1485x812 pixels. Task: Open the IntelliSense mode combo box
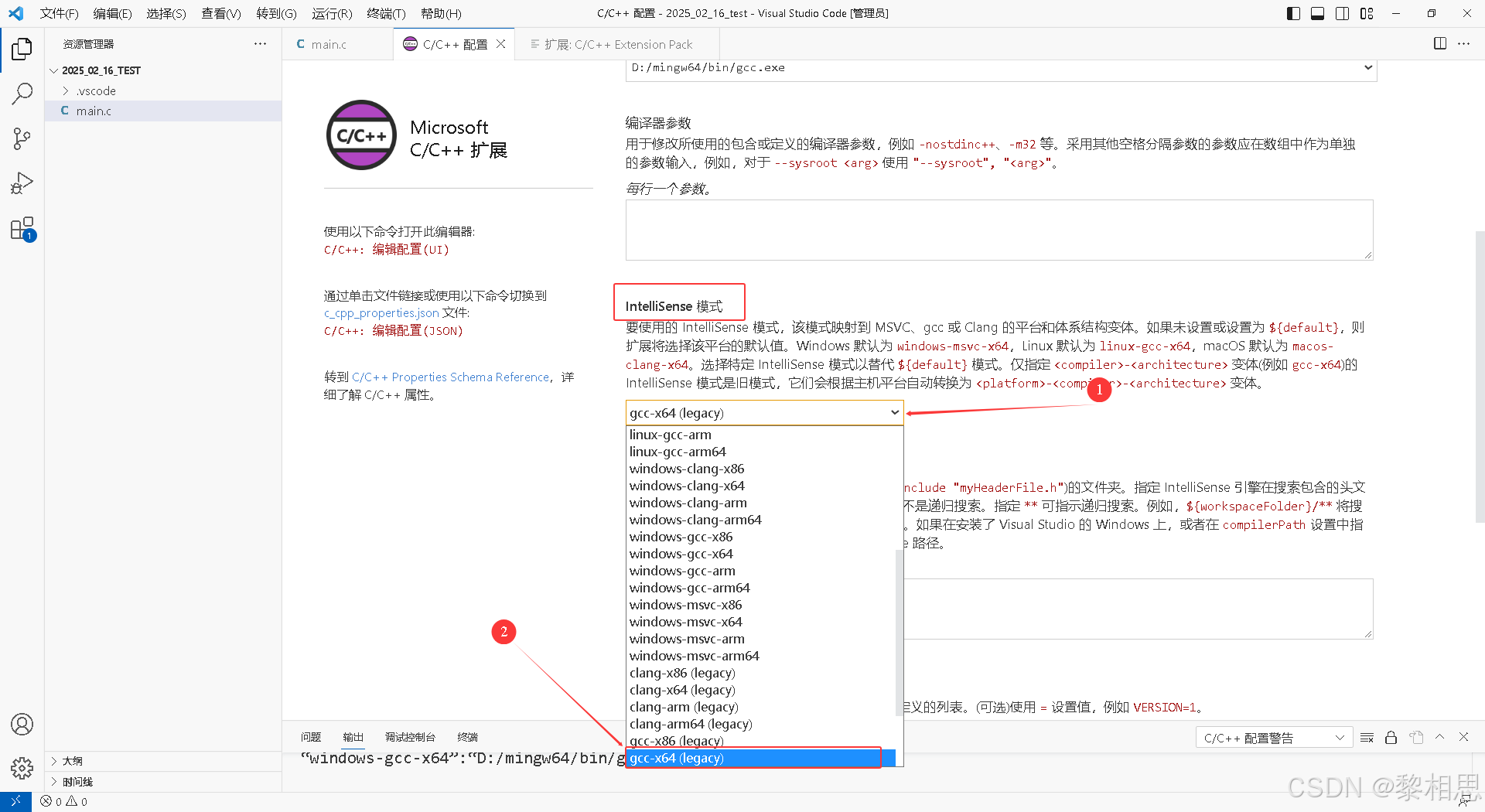764,413
